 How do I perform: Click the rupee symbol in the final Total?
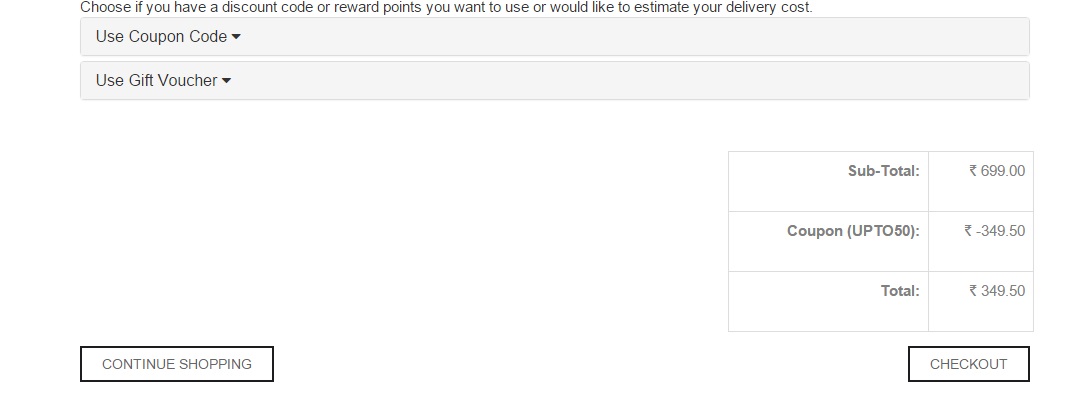tap(973, 291)
